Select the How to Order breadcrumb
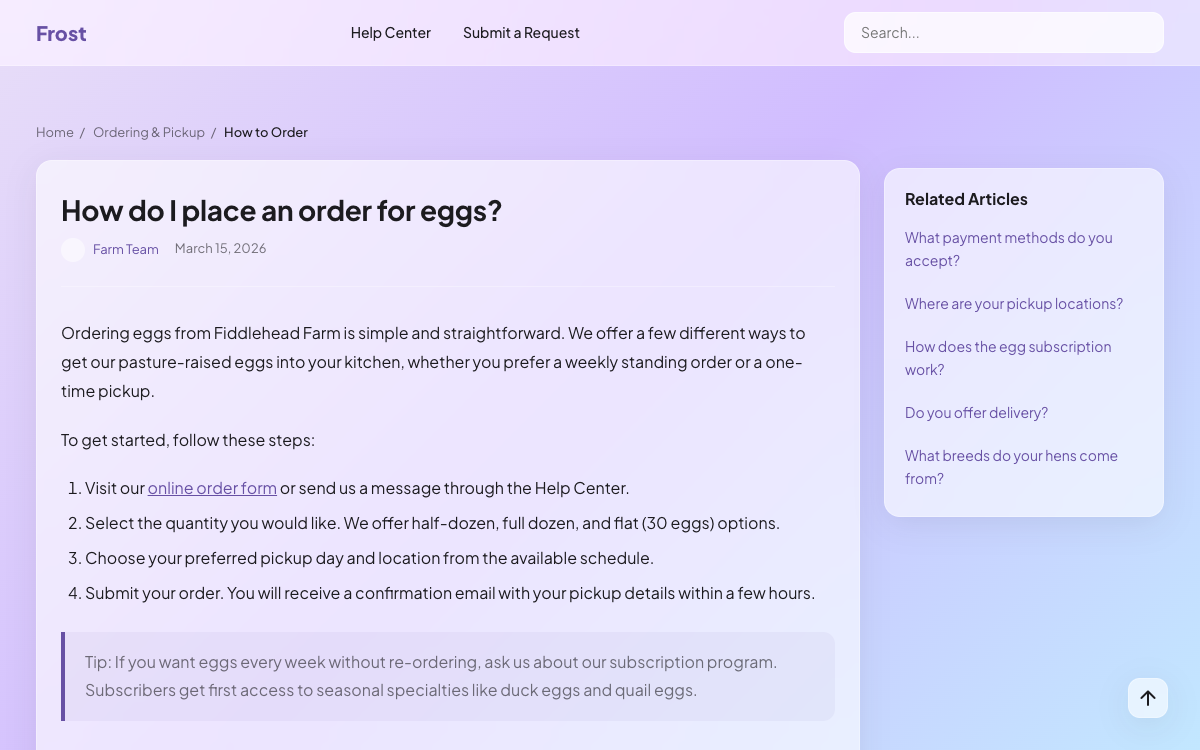 [266, 132]
